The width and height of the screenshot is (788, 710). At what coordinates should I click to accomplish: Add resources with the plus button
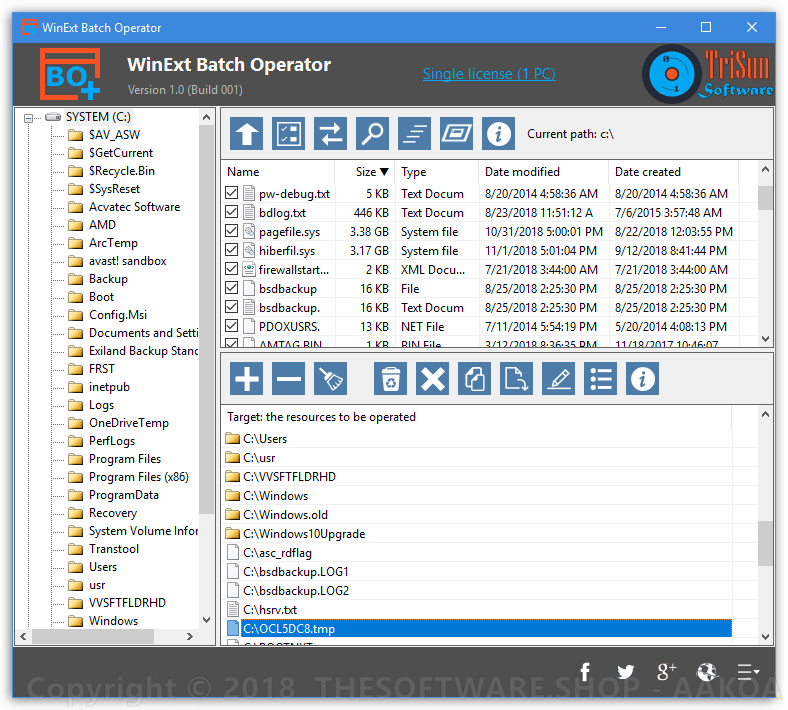246,378
